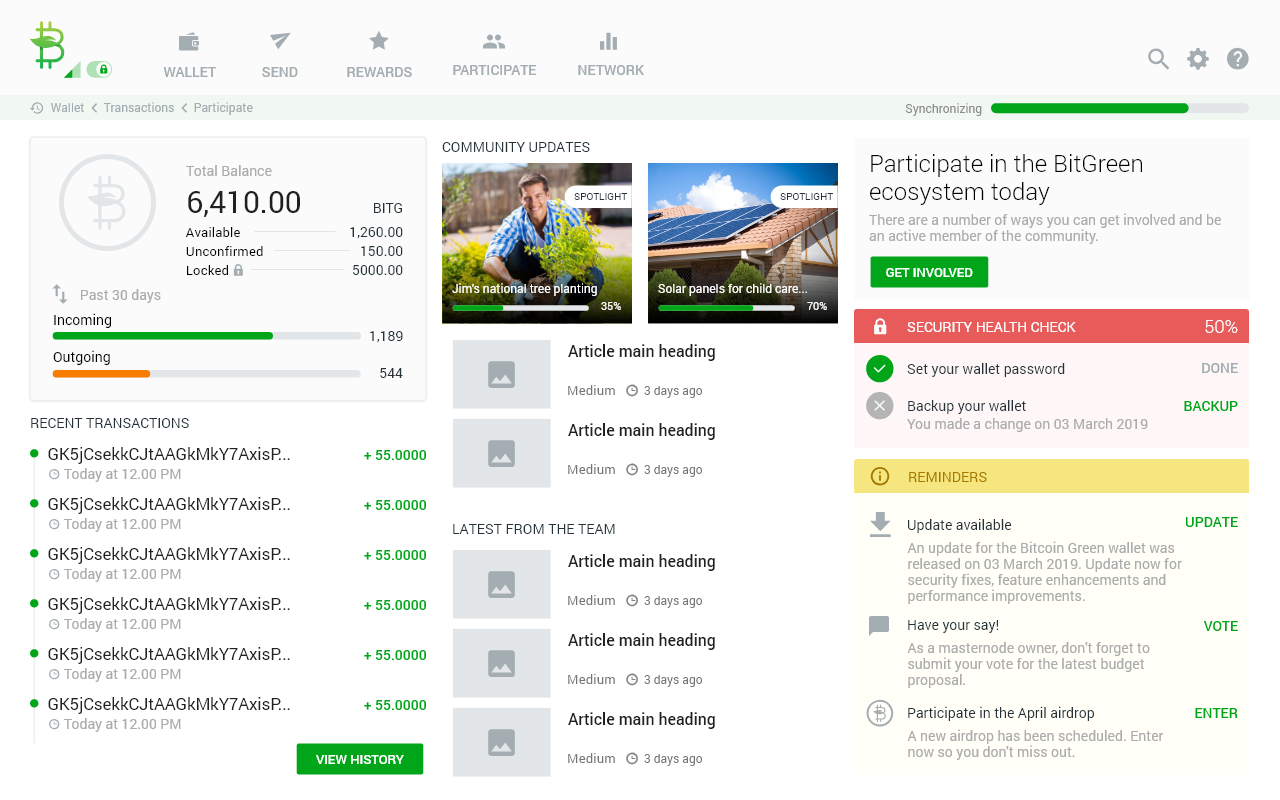
Task: Click the speech bubble Have your say icon
Action: click(x=880, y=626)
